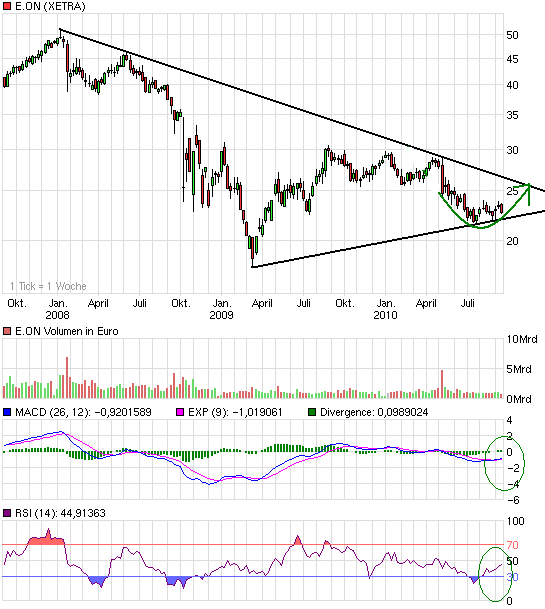
Task: Click the MACD axis value 4
Action: [509, 420]
